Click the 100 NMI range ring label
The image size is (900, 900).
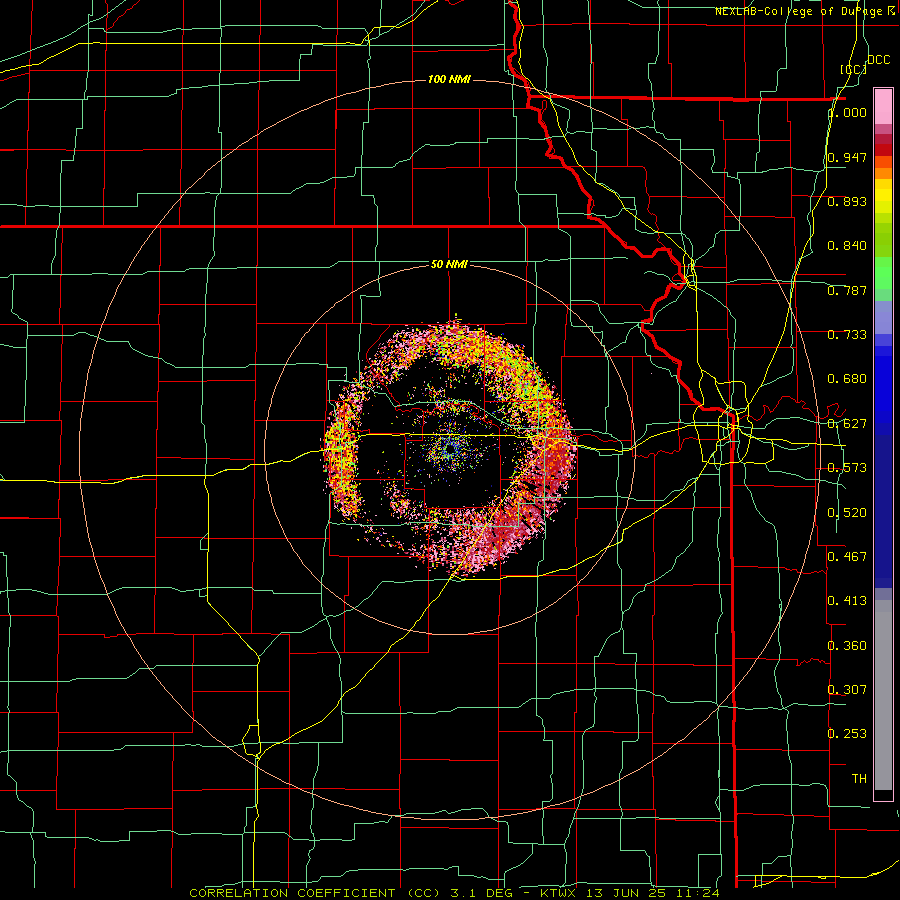449,79
